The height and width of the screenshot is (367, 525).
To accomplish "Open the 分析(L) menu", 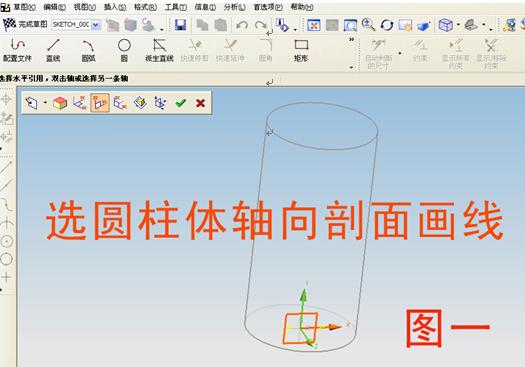I will point(235,7).
